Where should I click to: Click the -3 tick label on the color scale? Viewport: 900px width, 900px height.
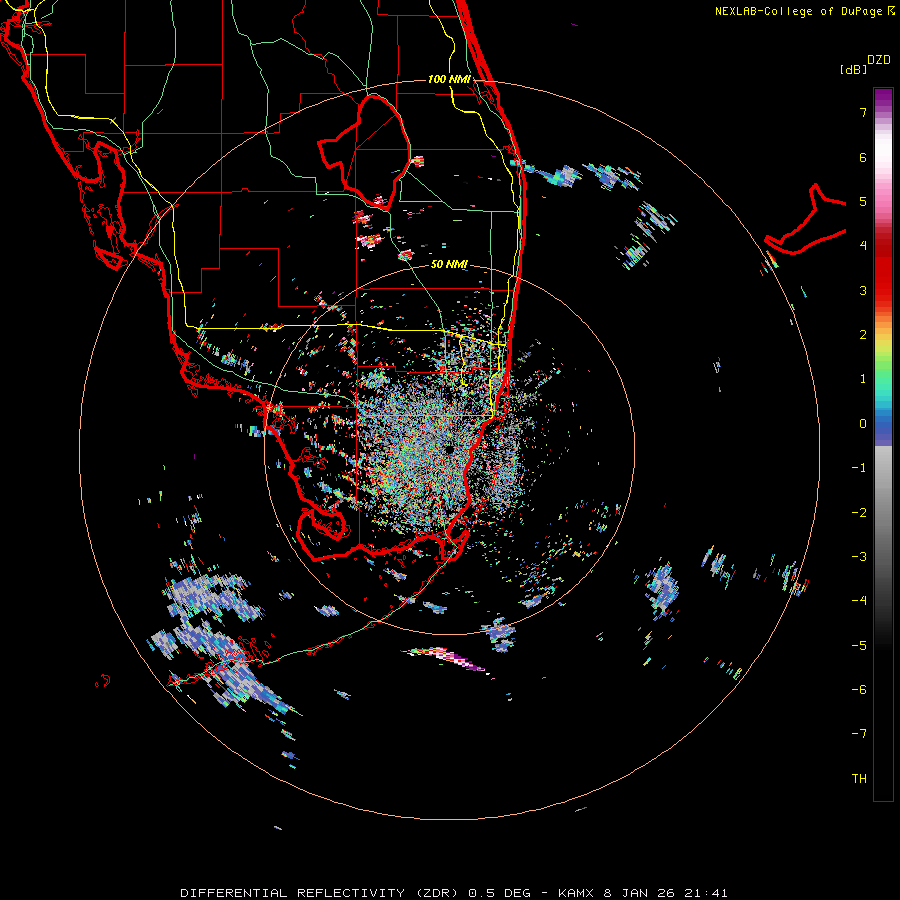[859, 557]
